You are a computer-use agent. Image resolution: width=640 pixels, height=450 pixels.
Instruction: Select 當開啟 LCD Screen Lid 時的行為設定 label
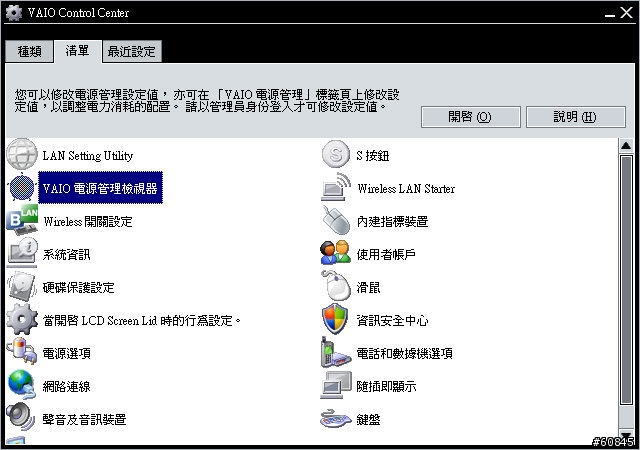point(142,321)
